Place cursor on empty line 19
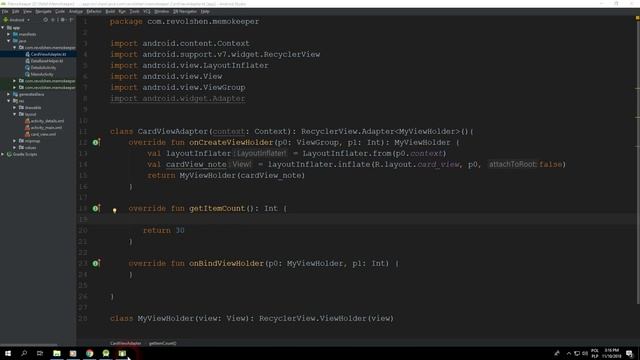Screen dimensions: 640x360 [x=356, y=220]
